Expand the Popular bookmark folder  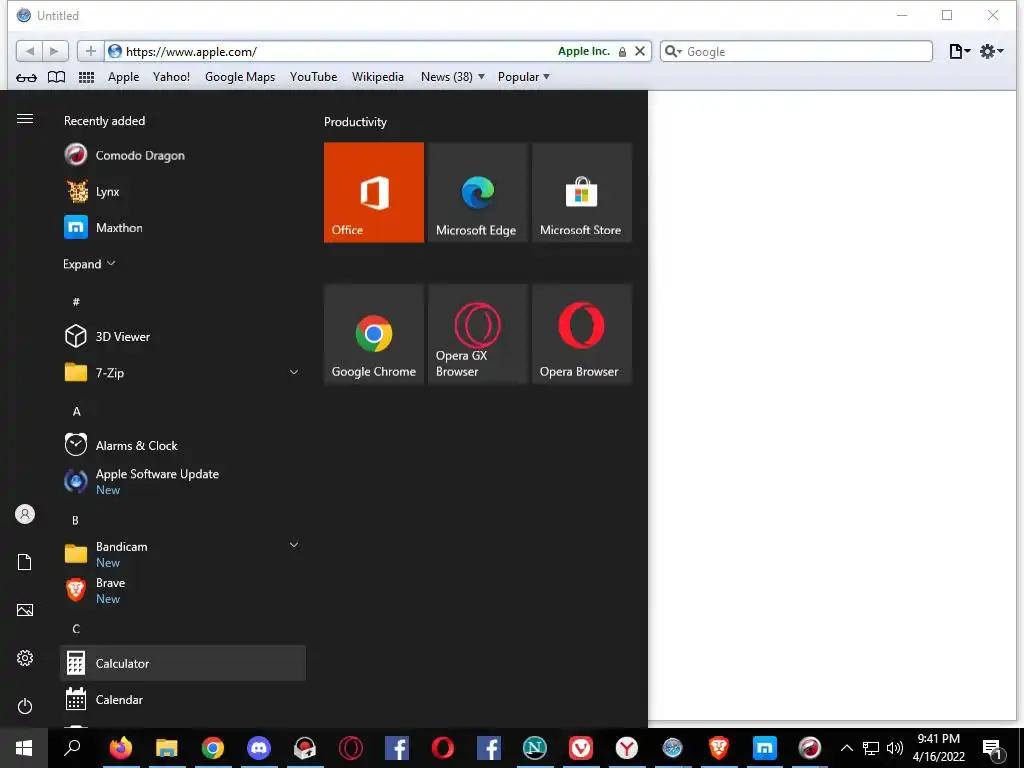[x=524, y=77]
